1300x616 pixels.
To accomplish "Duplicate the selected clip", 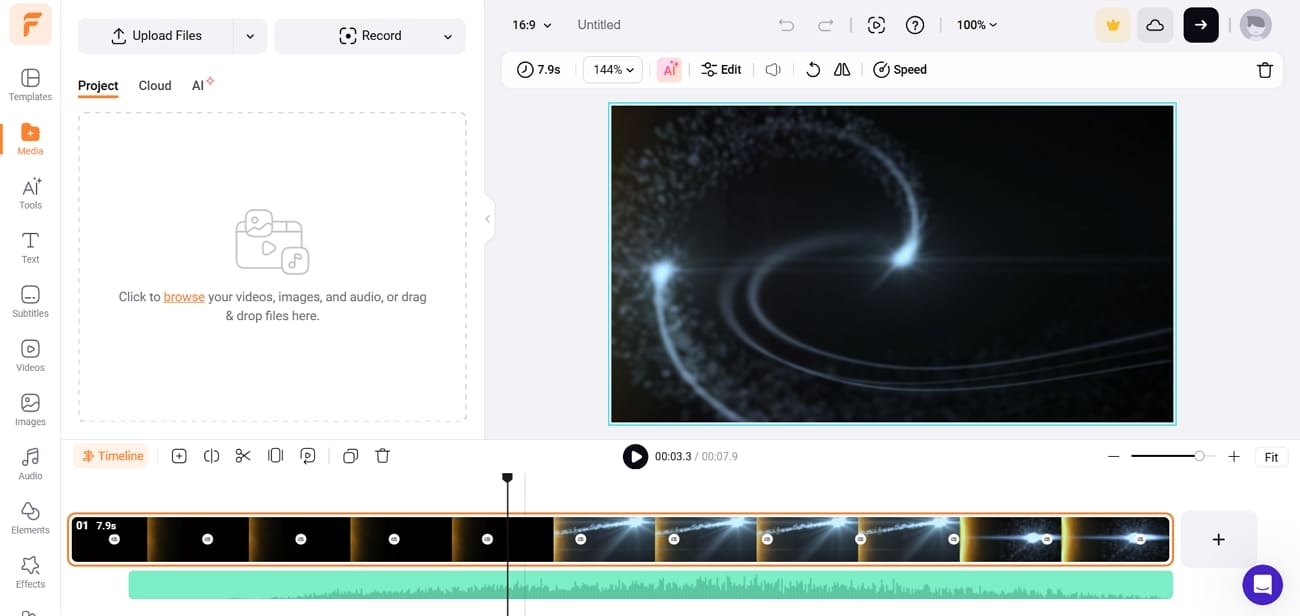I will coord(350,455).
